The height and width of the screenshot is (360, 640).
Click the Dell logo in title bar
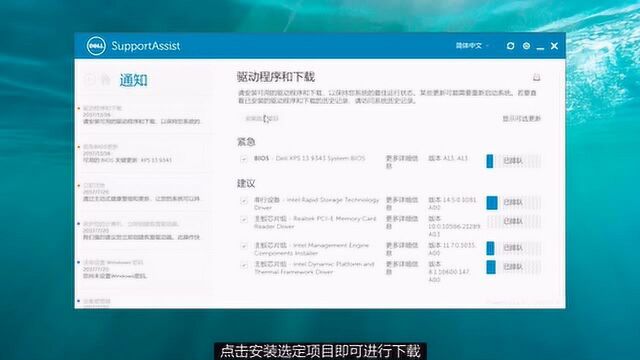[x=96, y=46]
